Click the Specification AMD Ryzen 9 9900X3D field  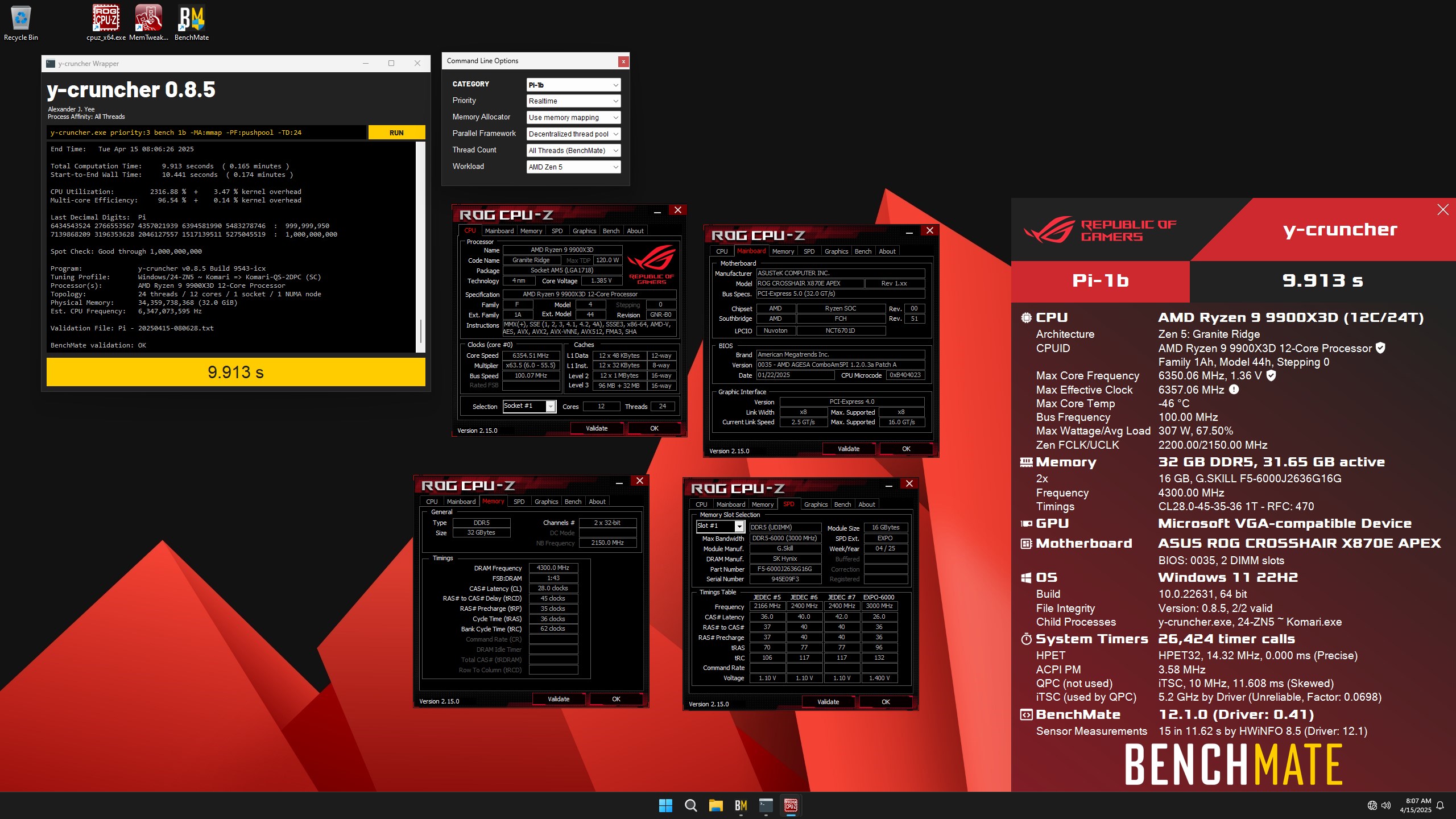[589, 294]
